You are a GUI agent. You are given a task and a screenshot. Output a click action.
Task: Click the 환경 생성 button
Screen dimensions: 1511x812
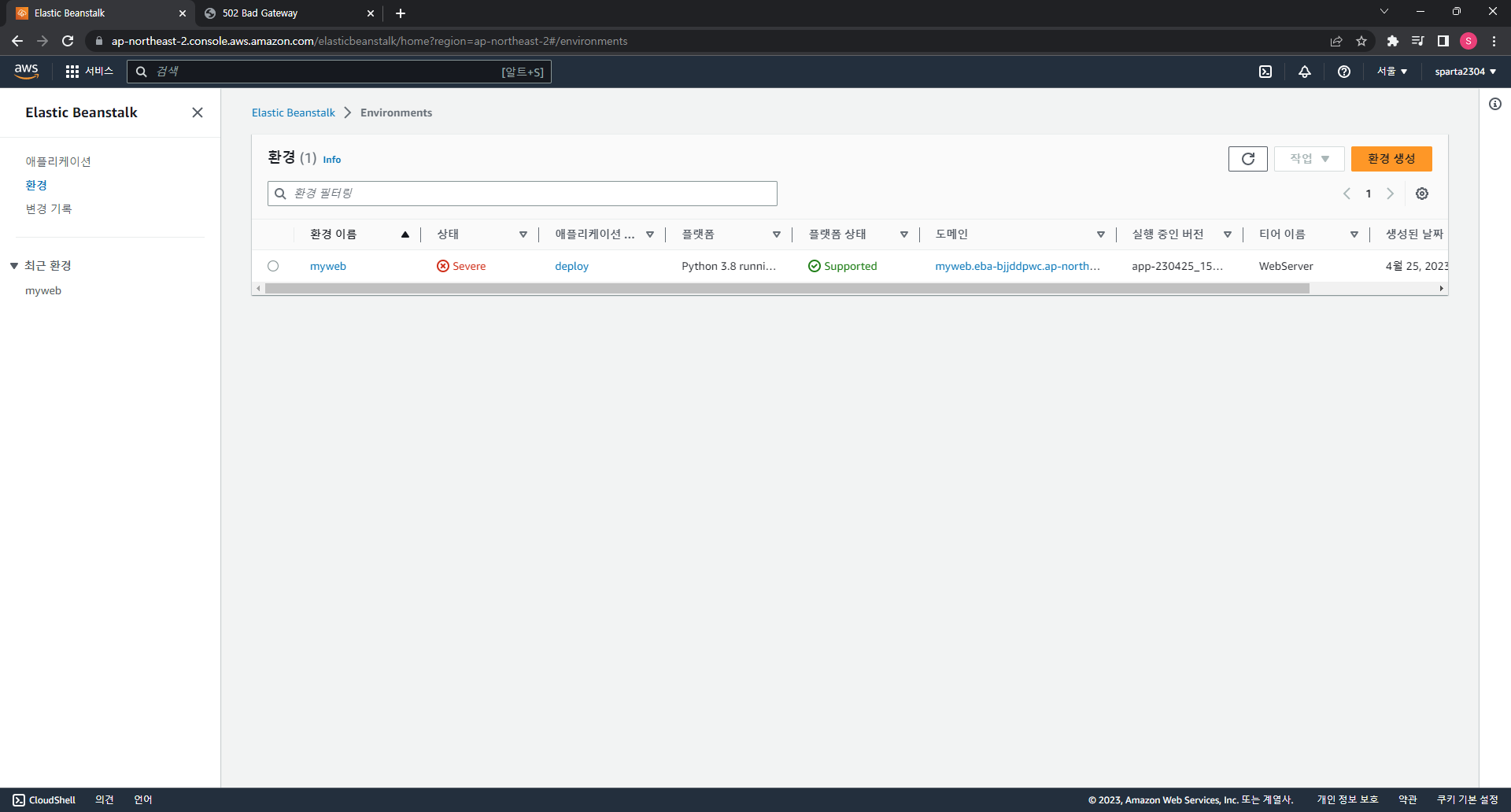(x=1391, y=159)
